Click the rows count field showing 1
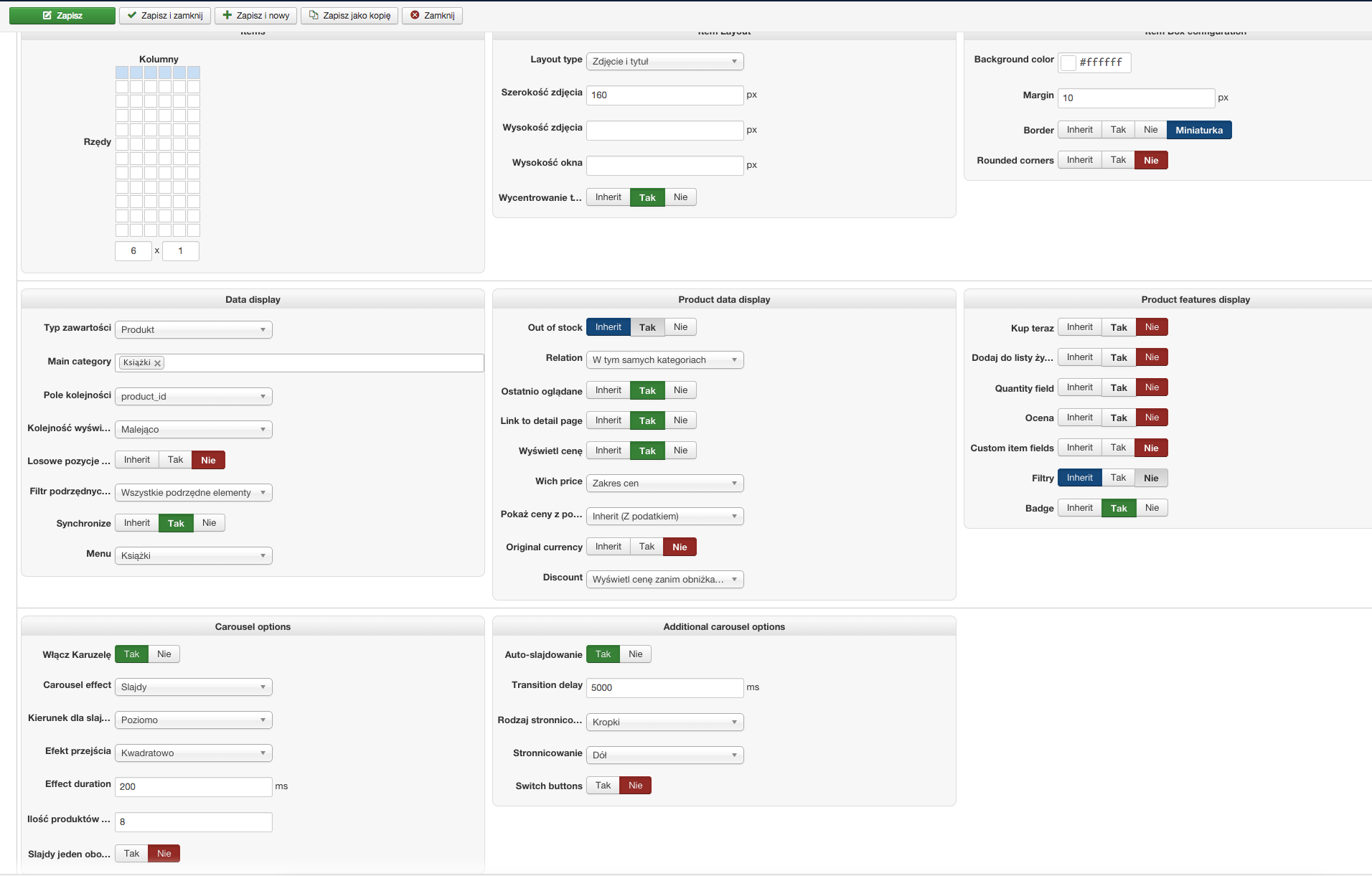Viewport: 1372px width, 876px height. pos(181,251)
